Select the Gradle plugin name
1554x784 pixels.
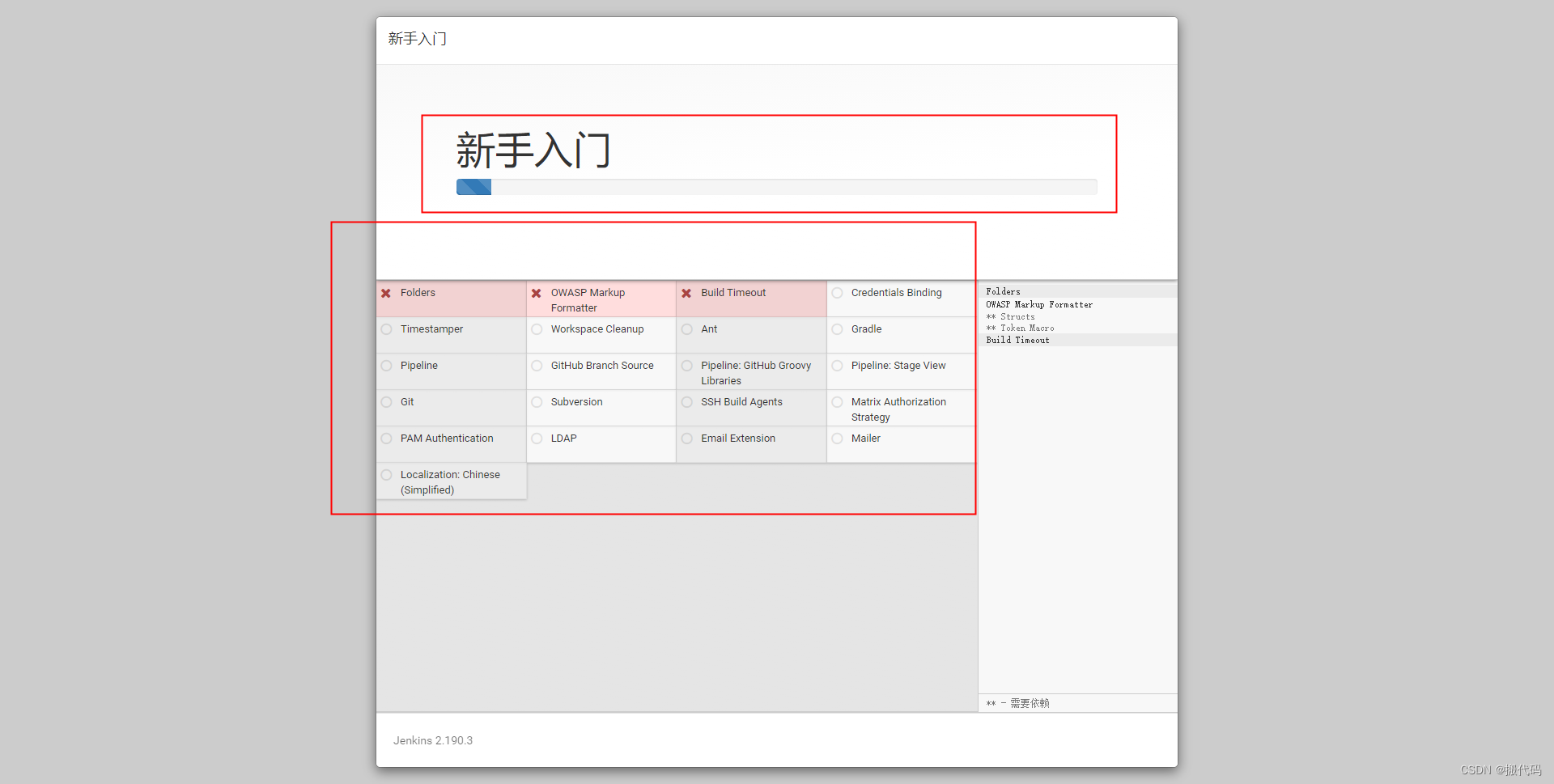(x=866, y=329)
